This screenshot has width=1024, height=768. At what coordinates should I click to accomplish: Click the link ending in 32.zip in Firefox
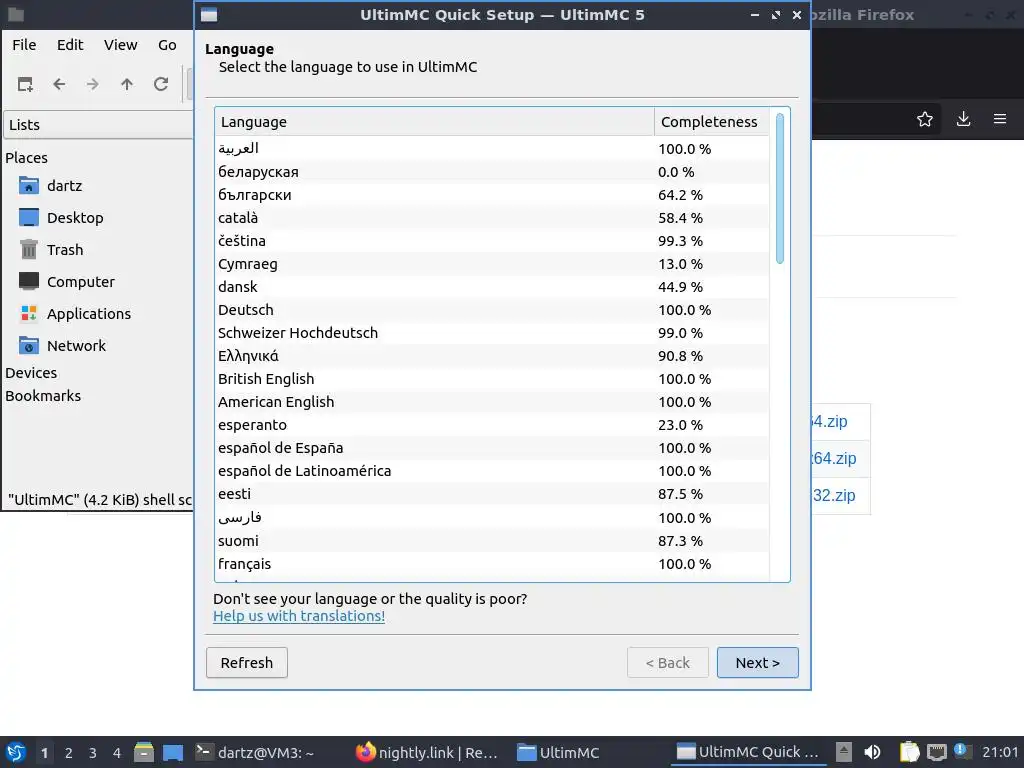834,495
